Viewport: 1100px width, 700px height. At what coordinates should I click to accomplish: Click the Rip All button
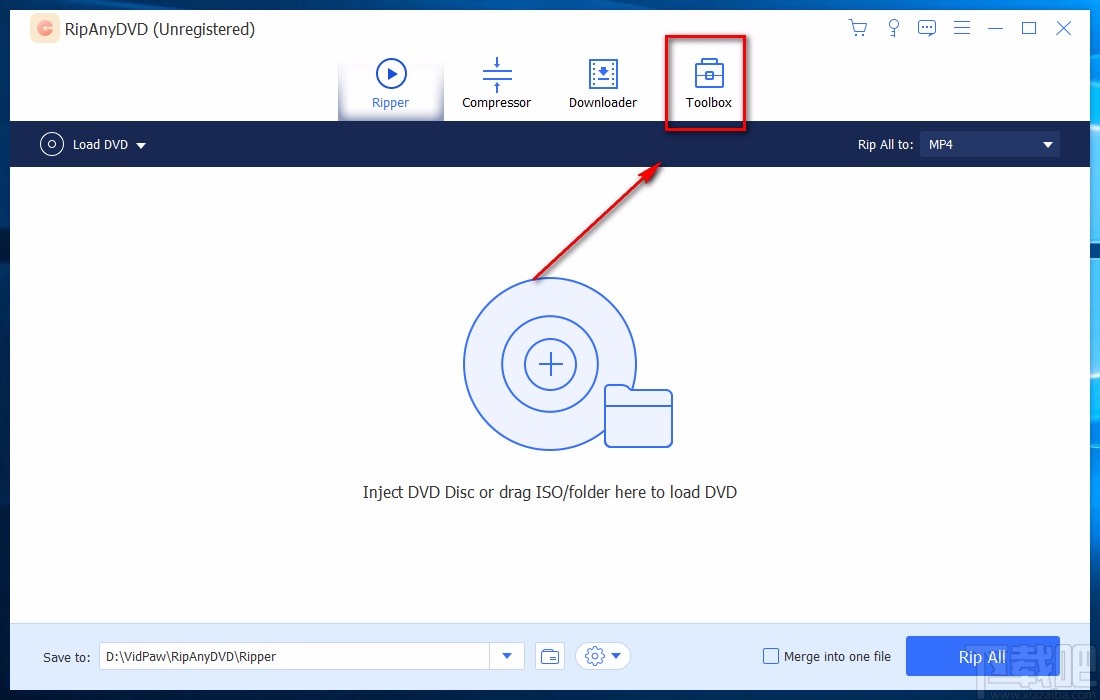982,657
